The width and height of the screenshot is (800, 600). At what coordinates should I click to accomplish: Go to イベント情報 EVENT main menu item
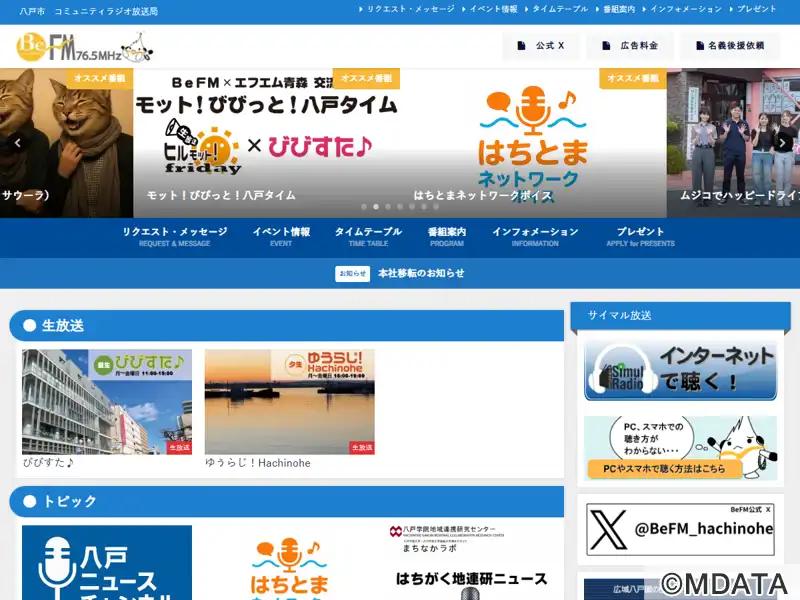(x=281, y=237)
